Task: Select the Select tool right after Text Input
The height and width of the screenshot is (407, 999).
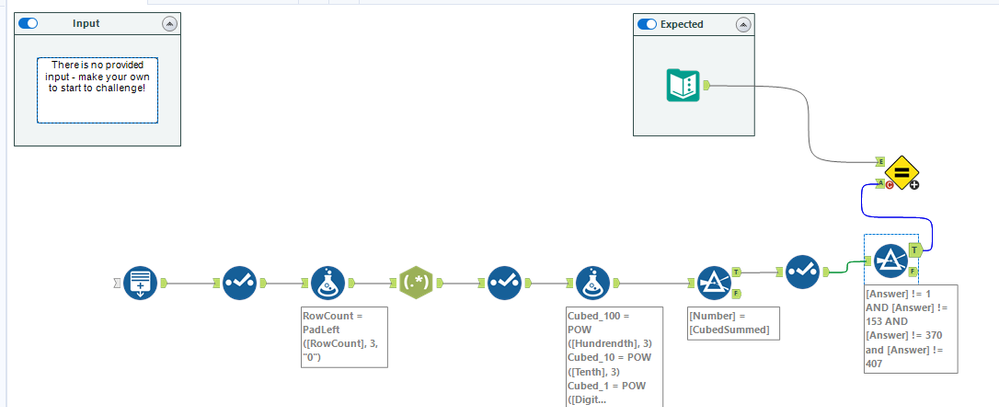Action: pyautogui.click(x=240, y=283)
